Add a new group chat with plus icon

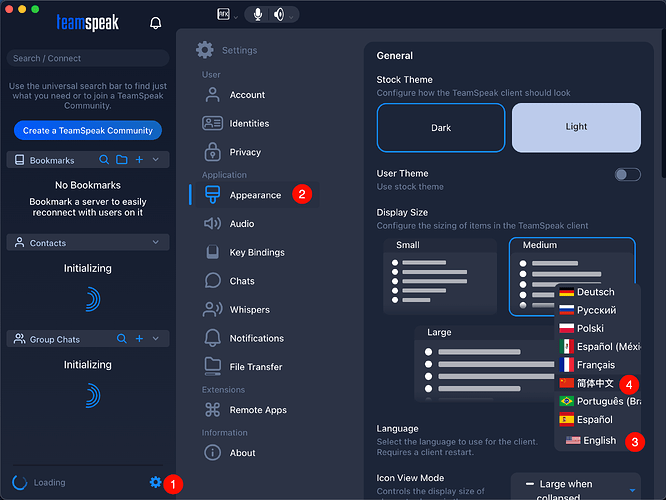pos(139,339)
